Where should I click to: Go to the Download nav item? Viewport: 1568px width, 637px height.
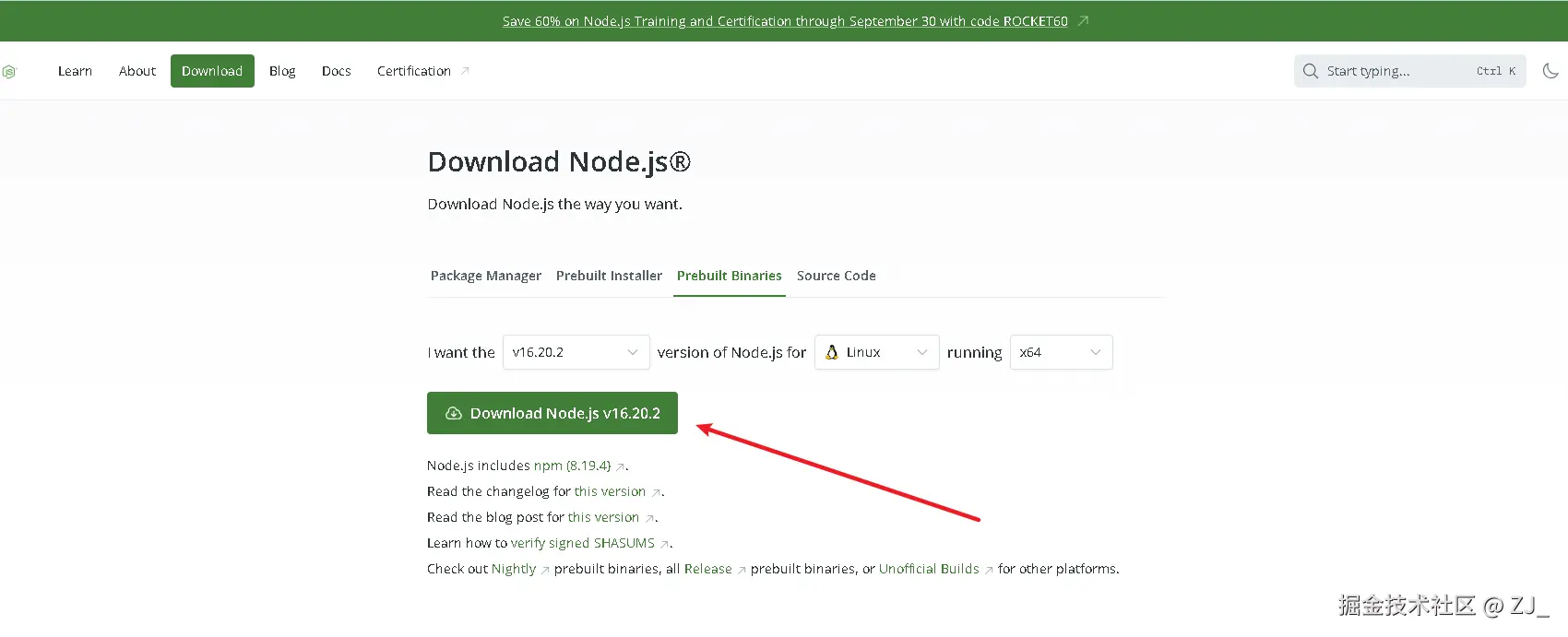coord(212,71)
